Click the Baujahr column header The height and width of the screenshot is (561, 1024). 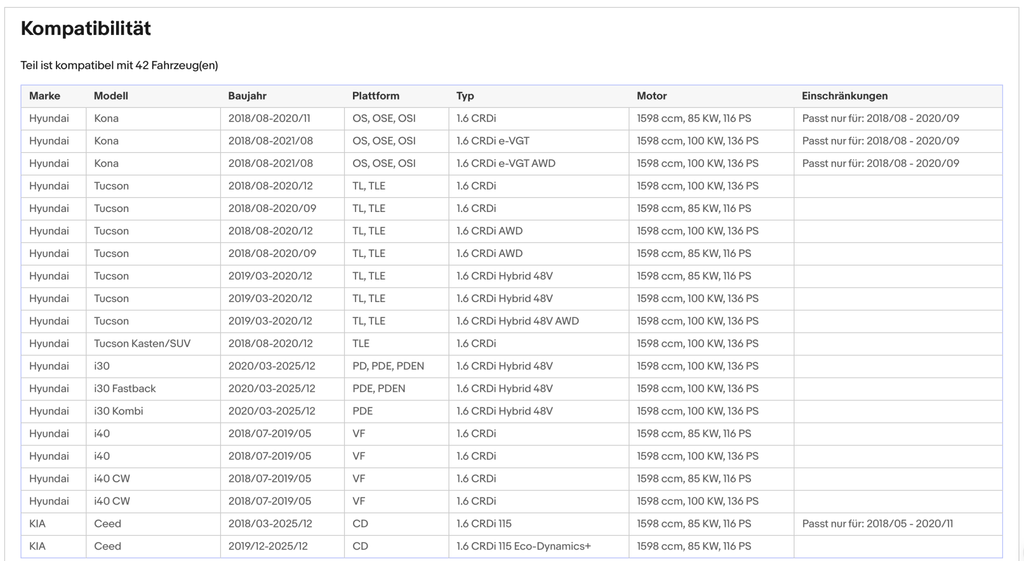click(x=248, y=96)
